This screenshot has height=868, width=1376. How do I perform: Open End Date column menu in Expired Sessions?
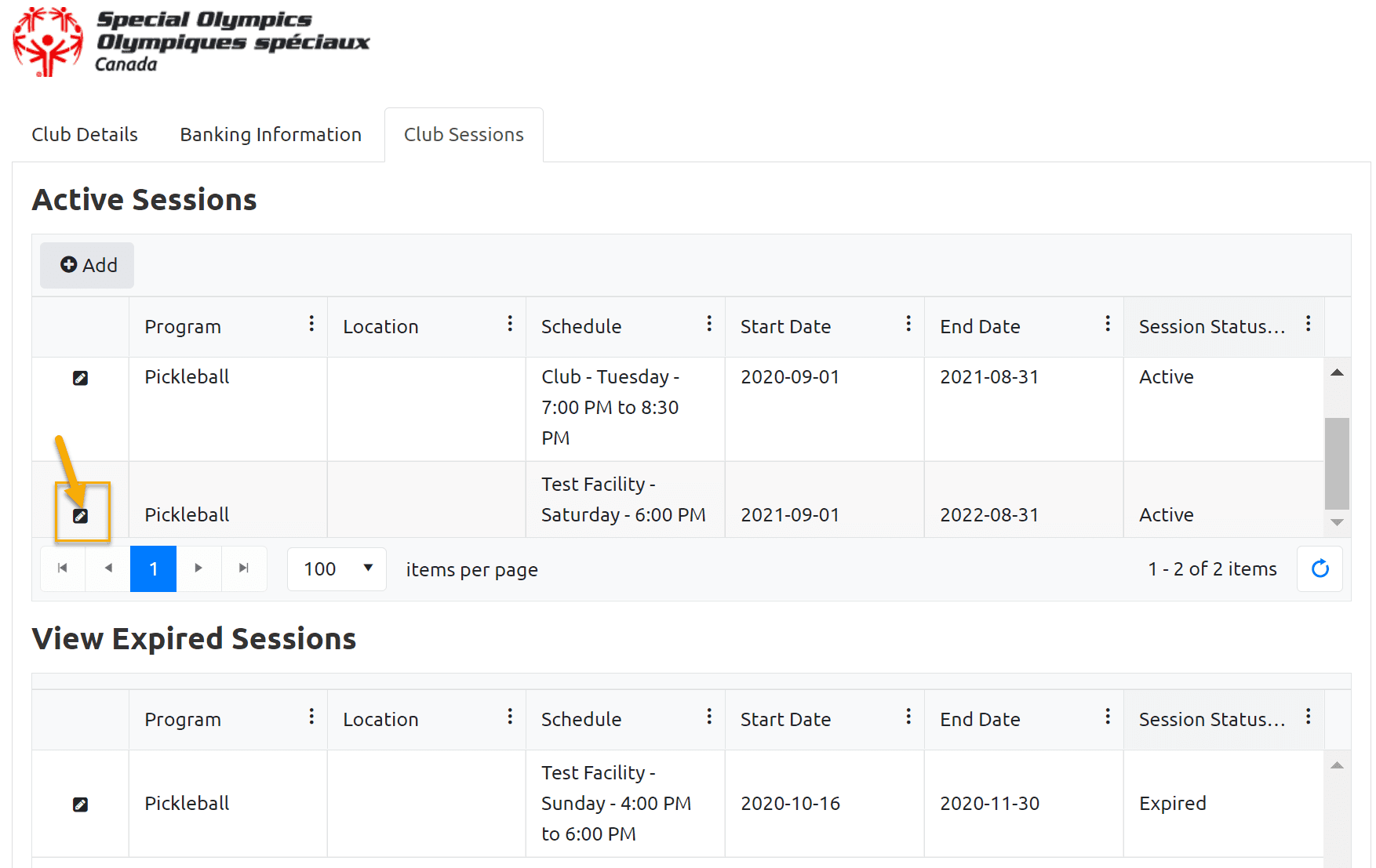(1108, 717)
